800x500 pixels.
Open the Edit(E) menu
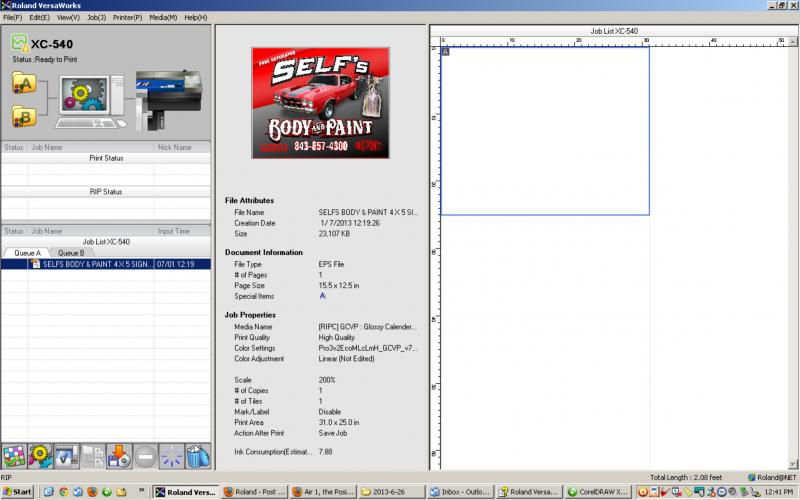pyautogui.click(x=39, y=17)
